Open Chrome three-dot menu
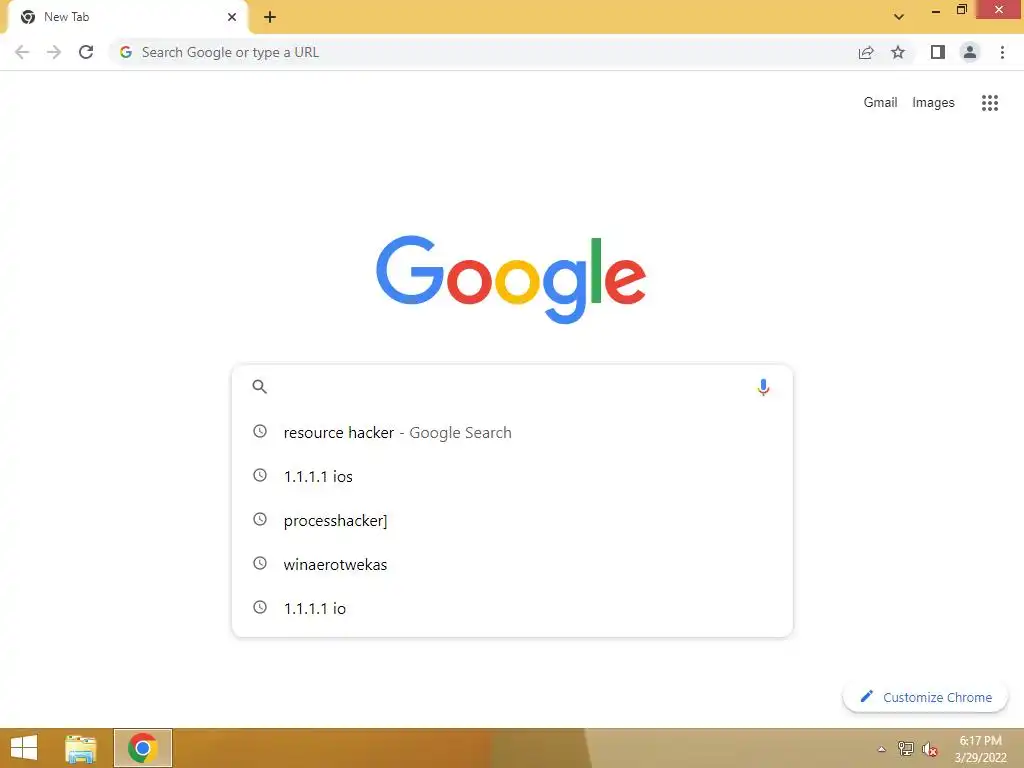The width and height of the screenshot is (1024, 768). point(1002,52)
